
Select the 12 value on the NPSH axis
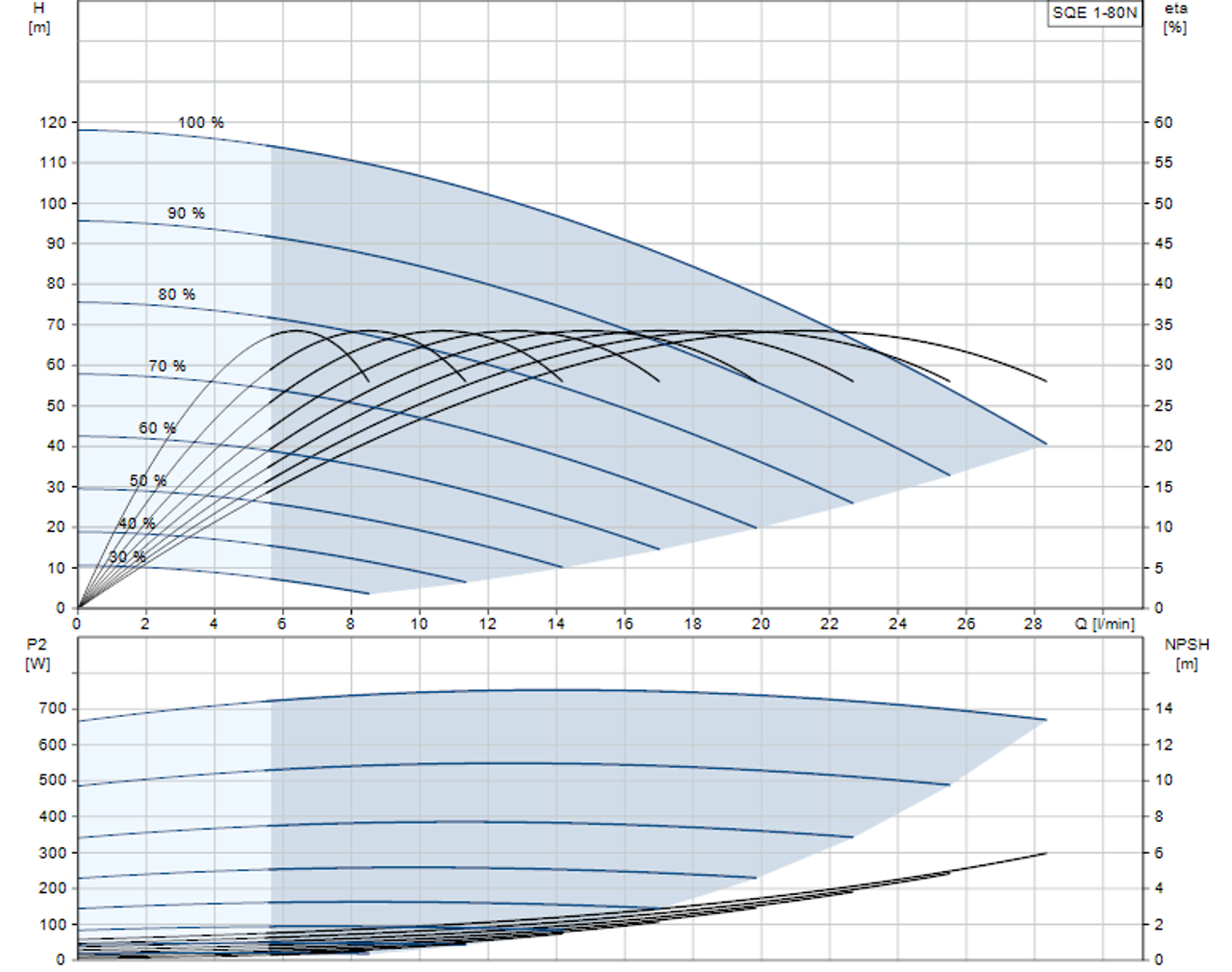(1164, 745)
